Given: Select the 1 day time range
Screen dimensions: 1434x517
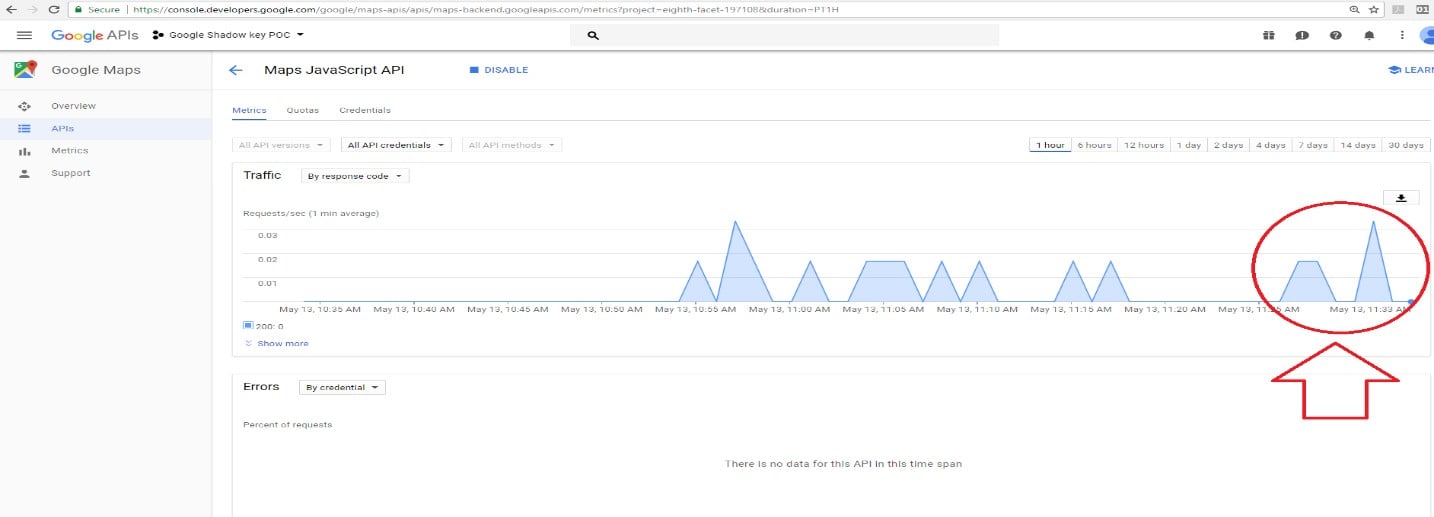Looking at the screenshot, I should pyautogui.click(x=1189, y=145).
